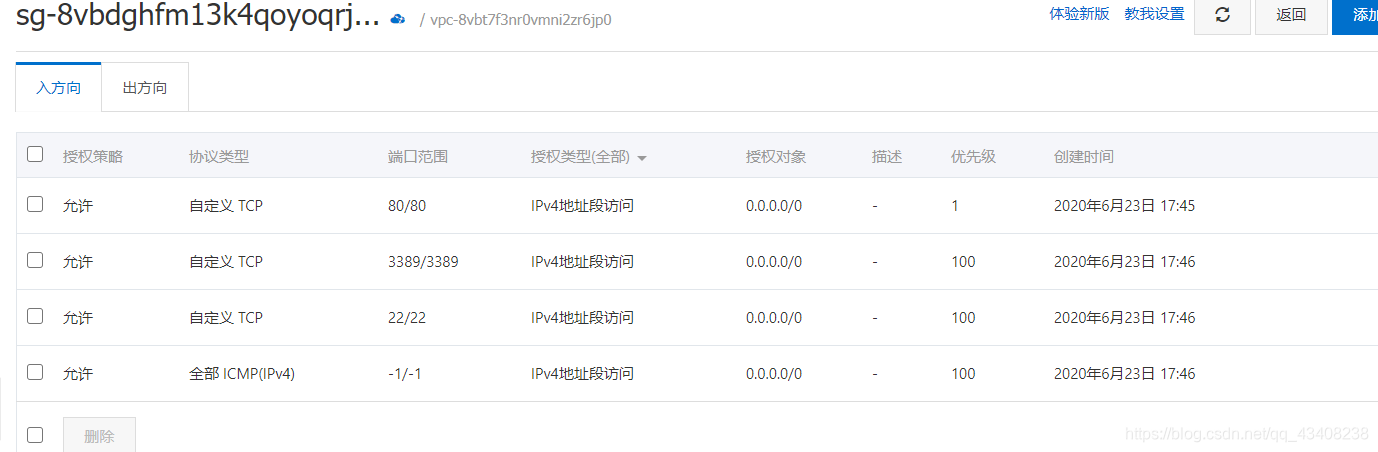The height and width of the screenshot is (452, 1378).
Task: Click the 创建时间 column header
Action: pyautogui.click(x=1084, y=157)
